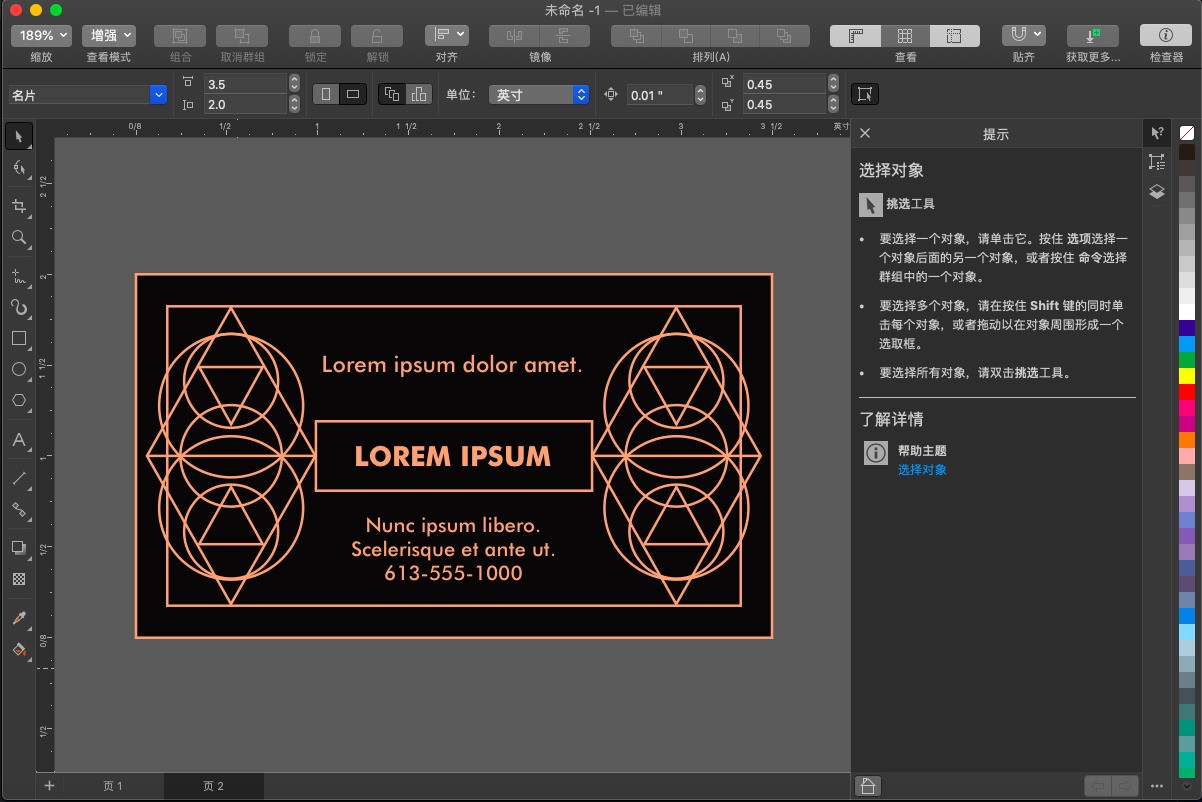The width and height of the screenshot is (1202, 802).
Task: Open the 189% zoom level dropdown
Action: coord(40,35)
